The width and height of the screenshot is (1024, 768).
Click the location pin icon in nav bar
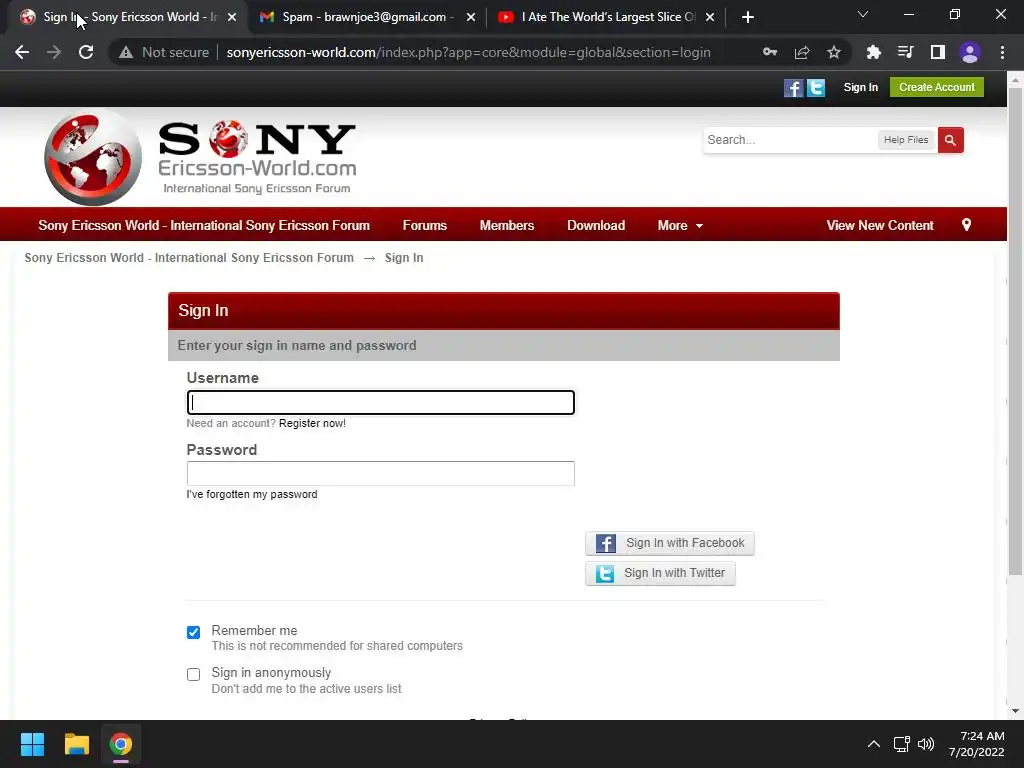pos(967,225)
